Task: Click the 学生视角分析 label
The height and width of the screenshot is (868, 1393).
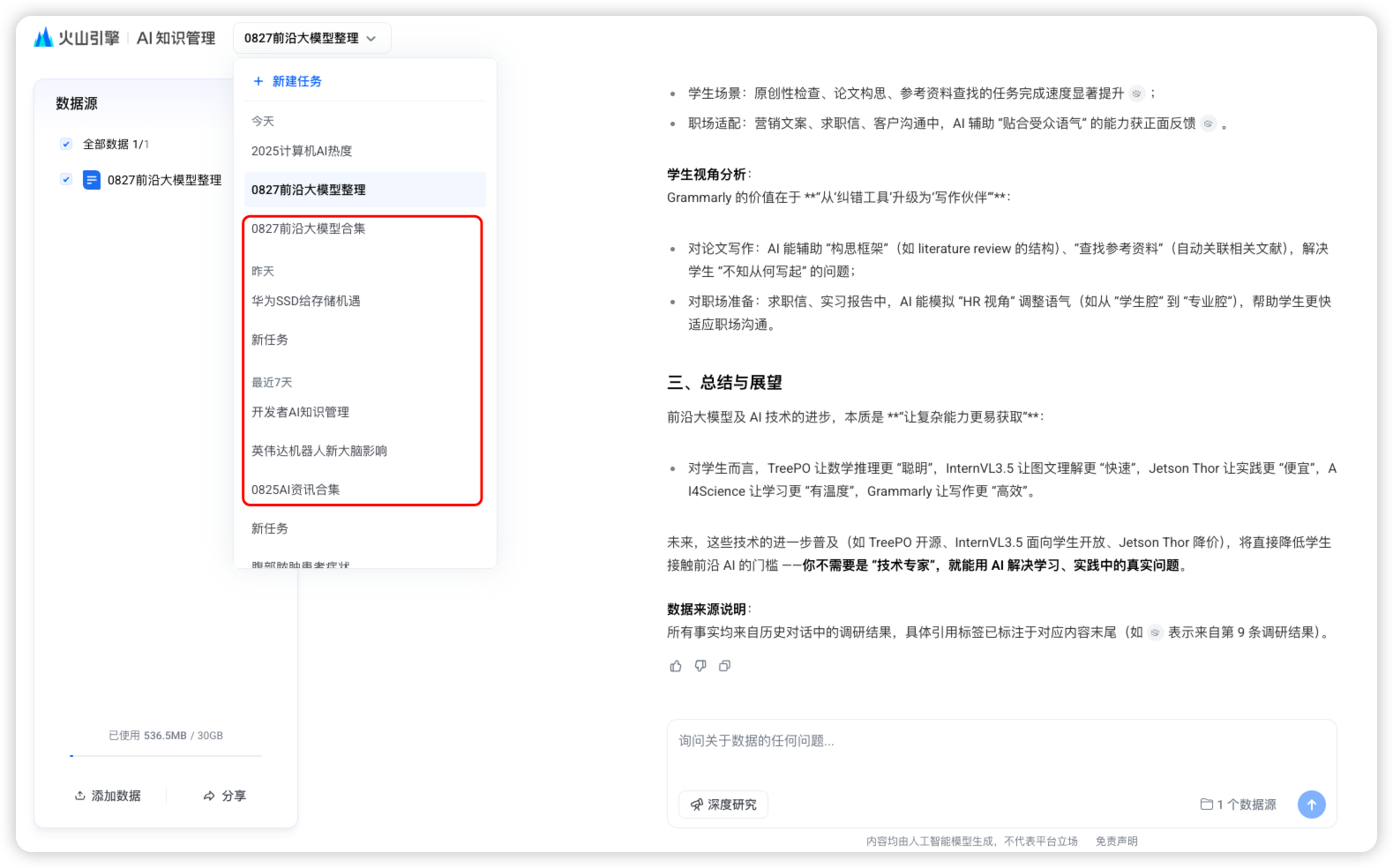Action: [707, 175]
